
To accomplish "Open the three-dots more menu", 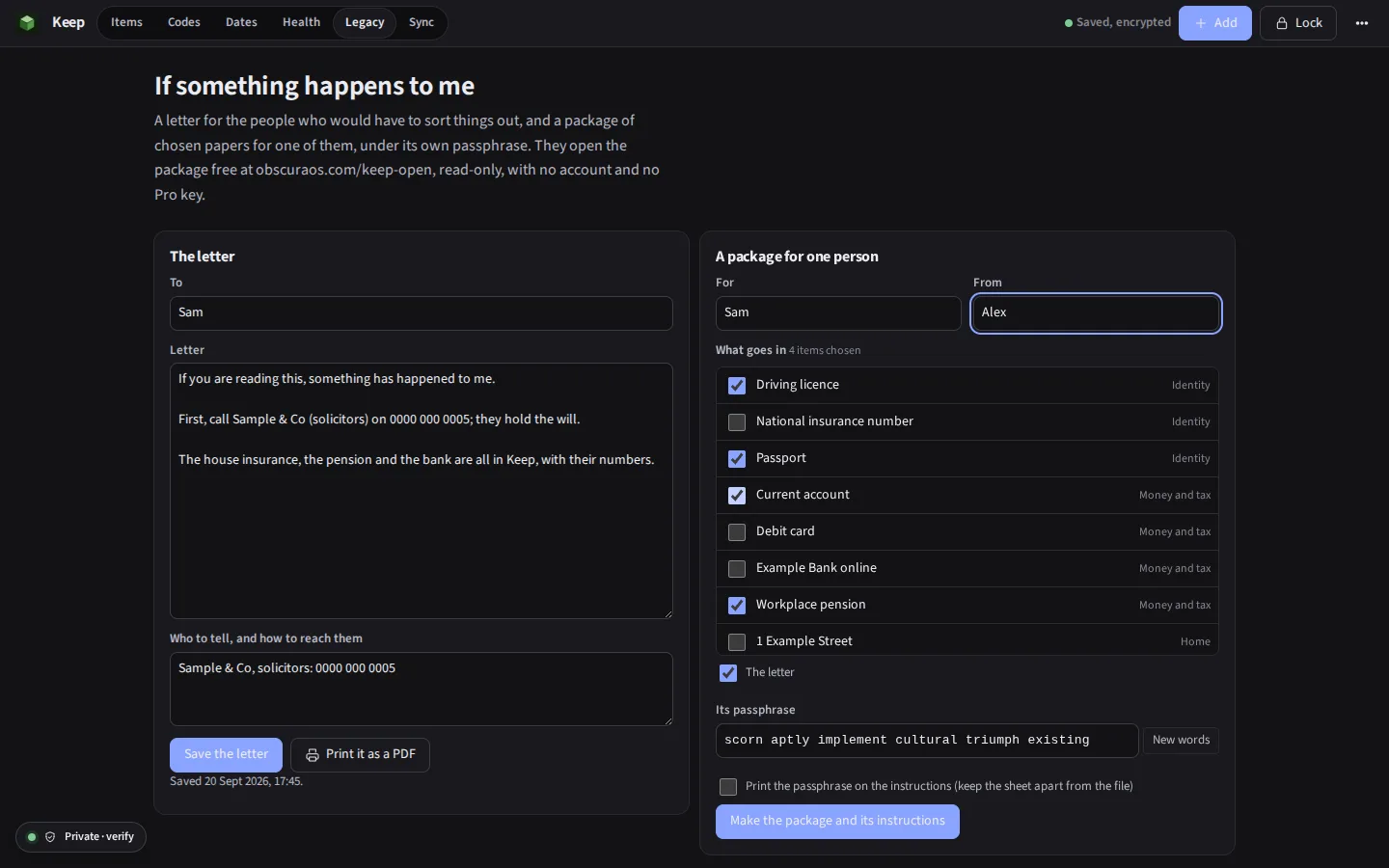I will click(1362, 23).
